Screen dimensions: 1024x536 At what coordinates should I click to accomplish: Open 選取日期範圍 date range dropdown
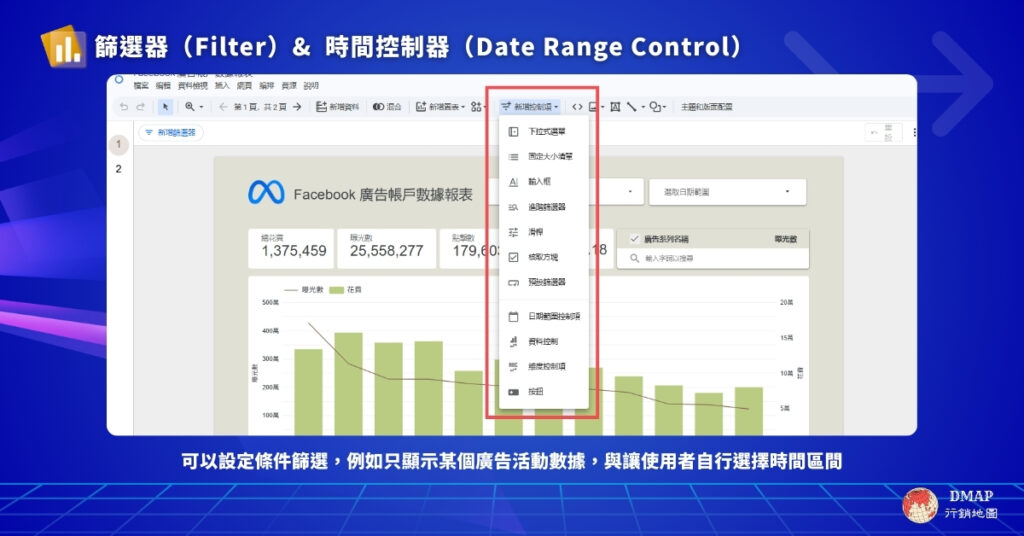(x=728, y=192)
